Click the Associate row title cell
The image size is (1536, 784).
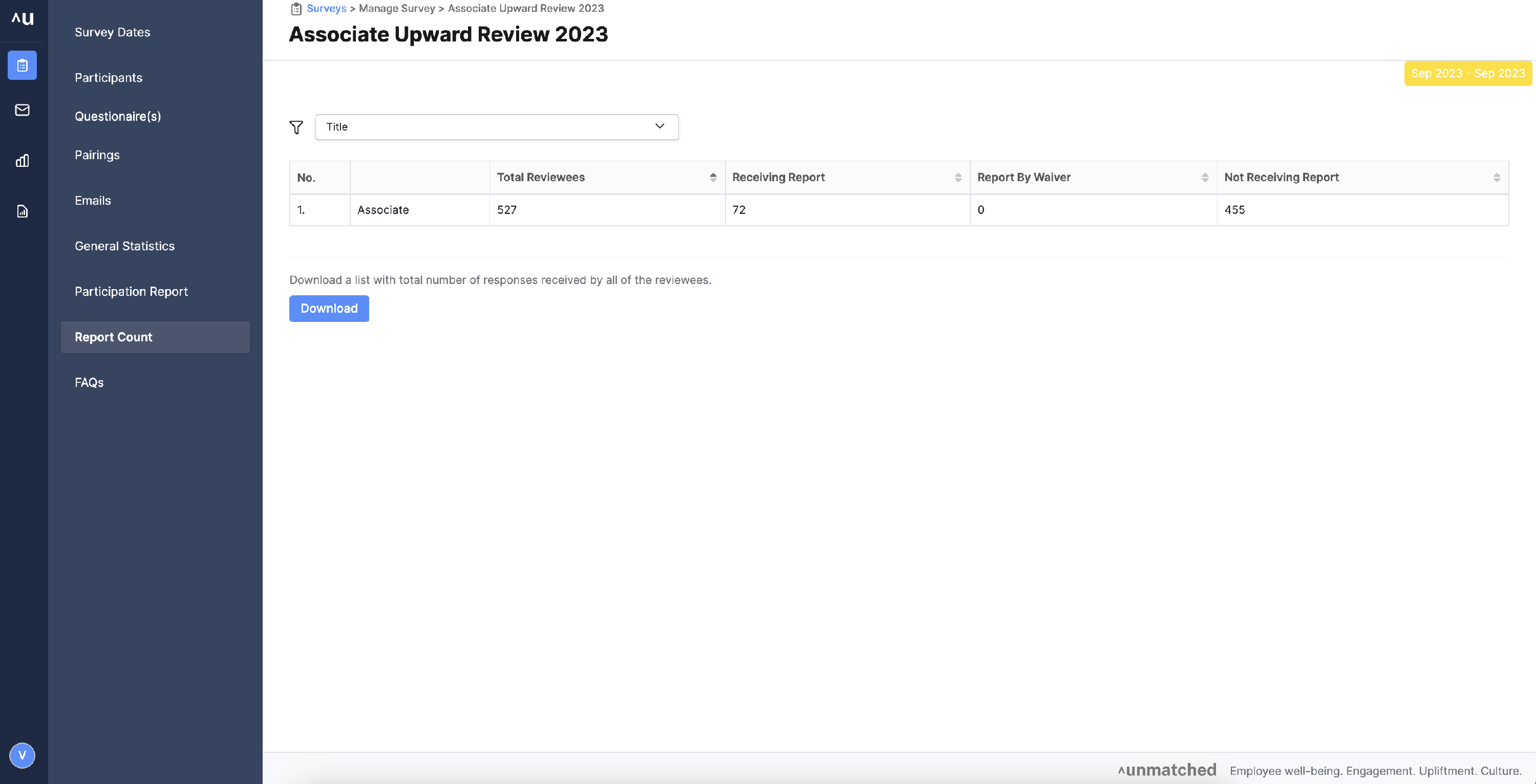420,210
